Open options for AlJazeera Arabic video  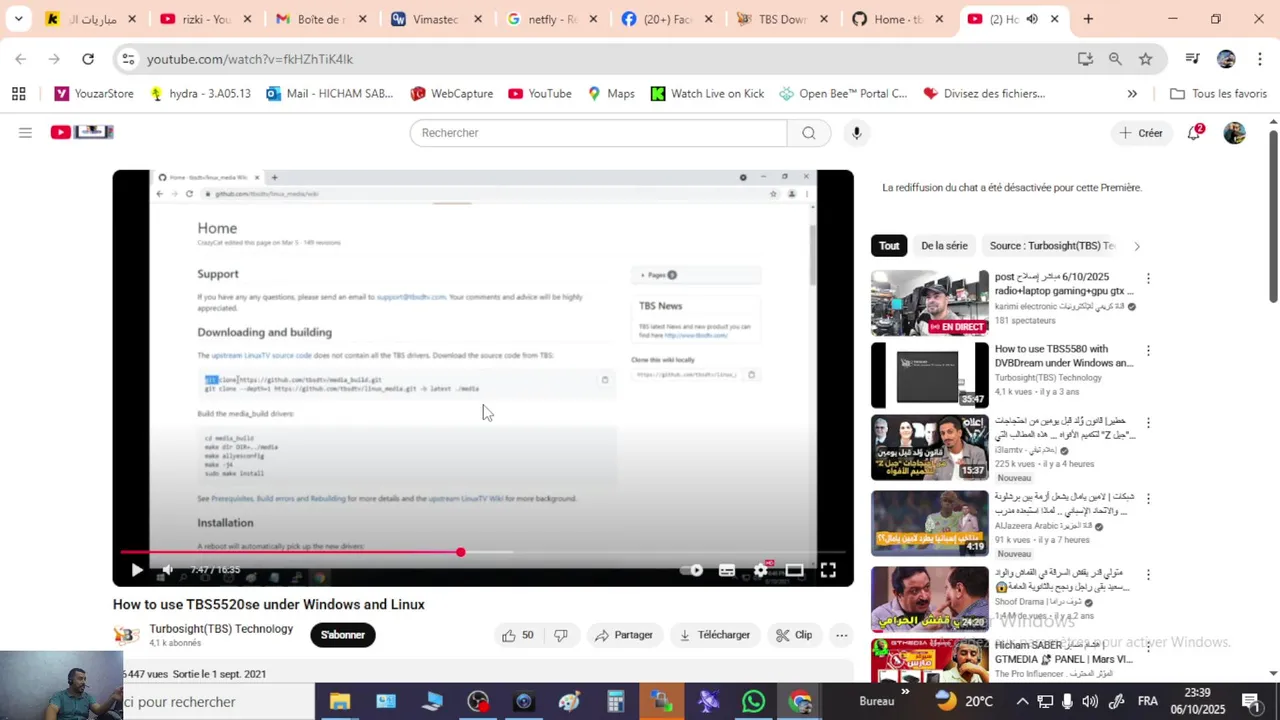click(x=1148, y=498)
